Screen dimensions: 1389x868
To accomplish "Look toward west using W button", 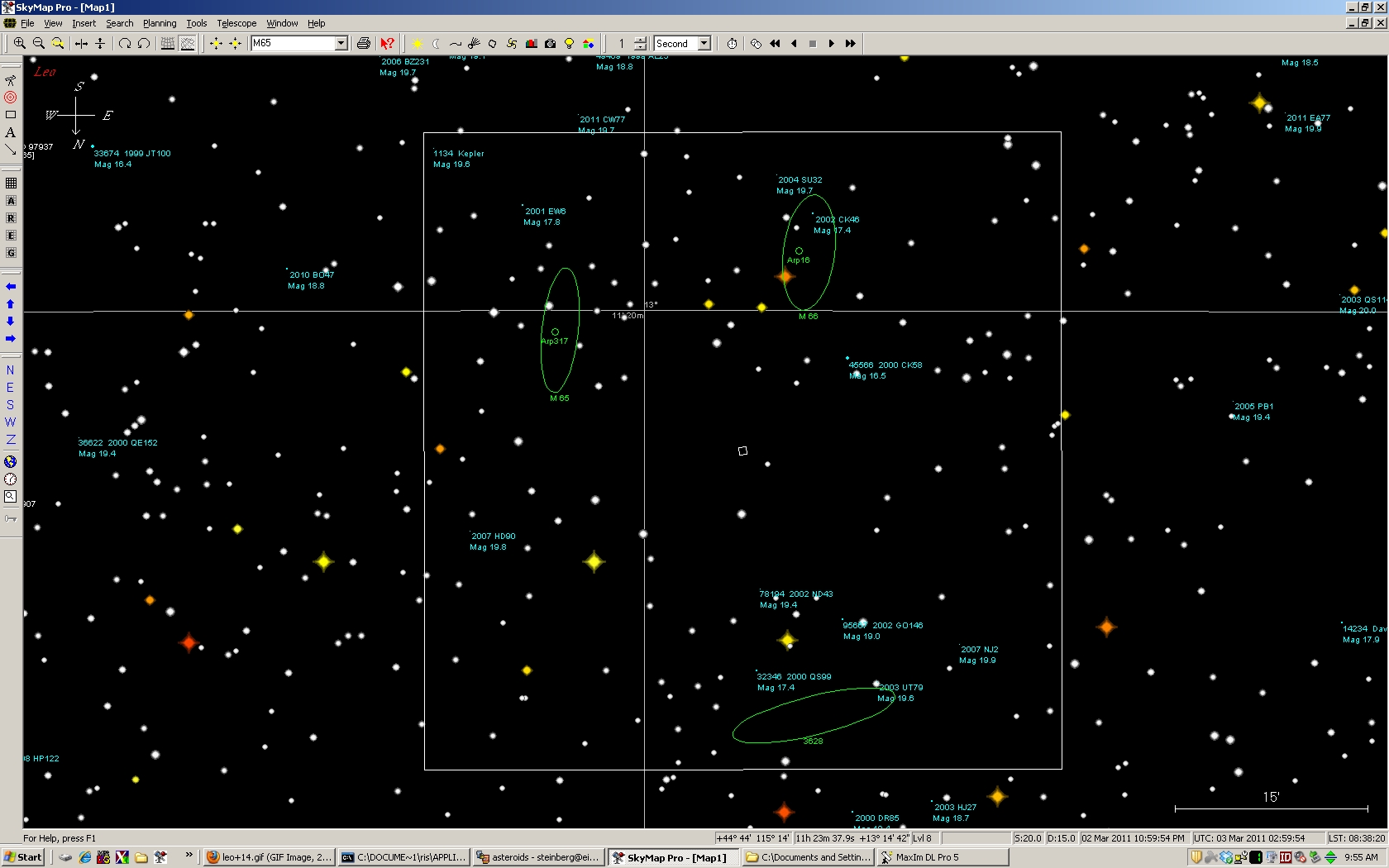I will 11,422.
